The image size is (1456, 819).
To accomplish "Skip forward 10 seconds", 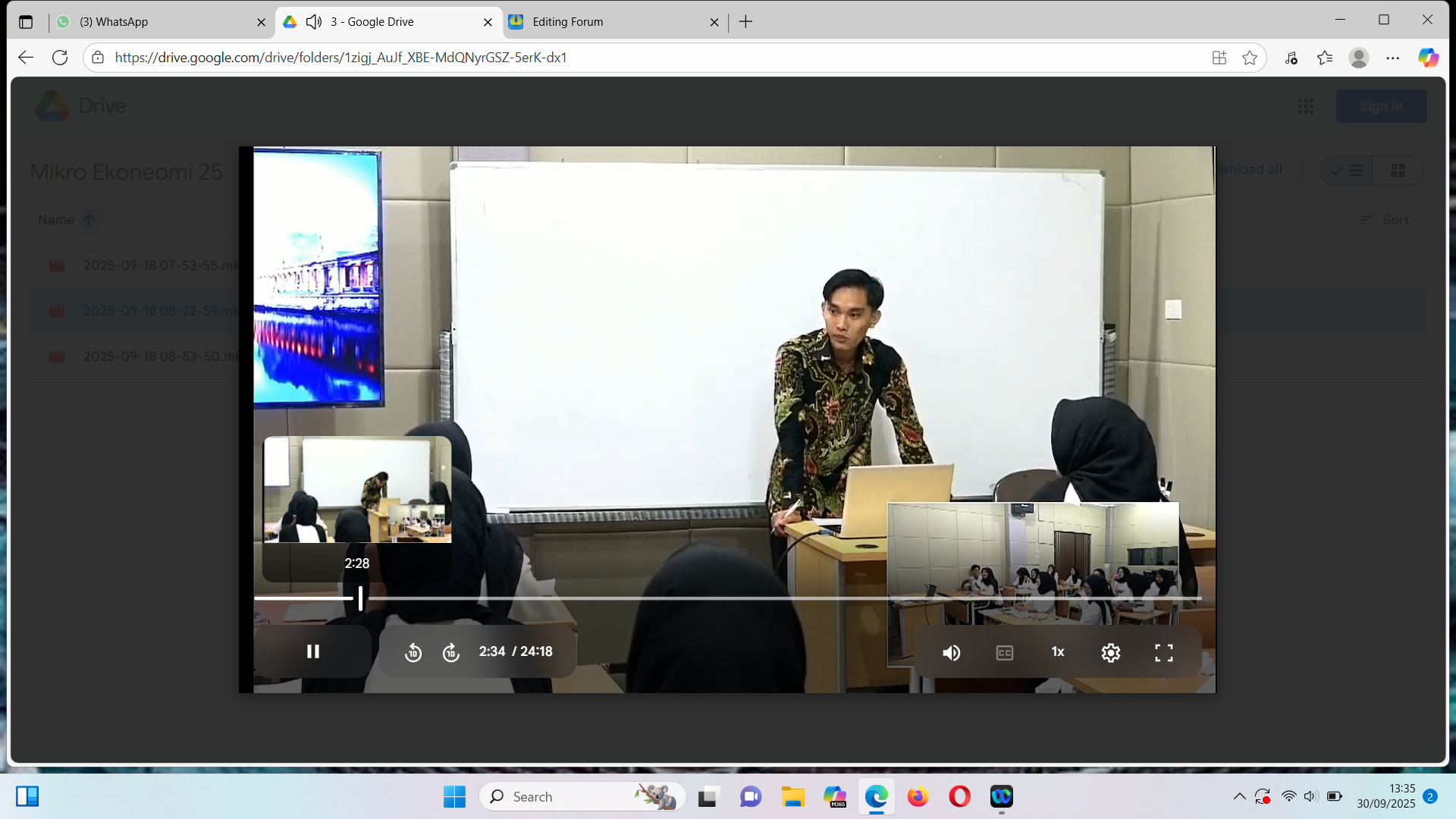I will tap(451, 652).
